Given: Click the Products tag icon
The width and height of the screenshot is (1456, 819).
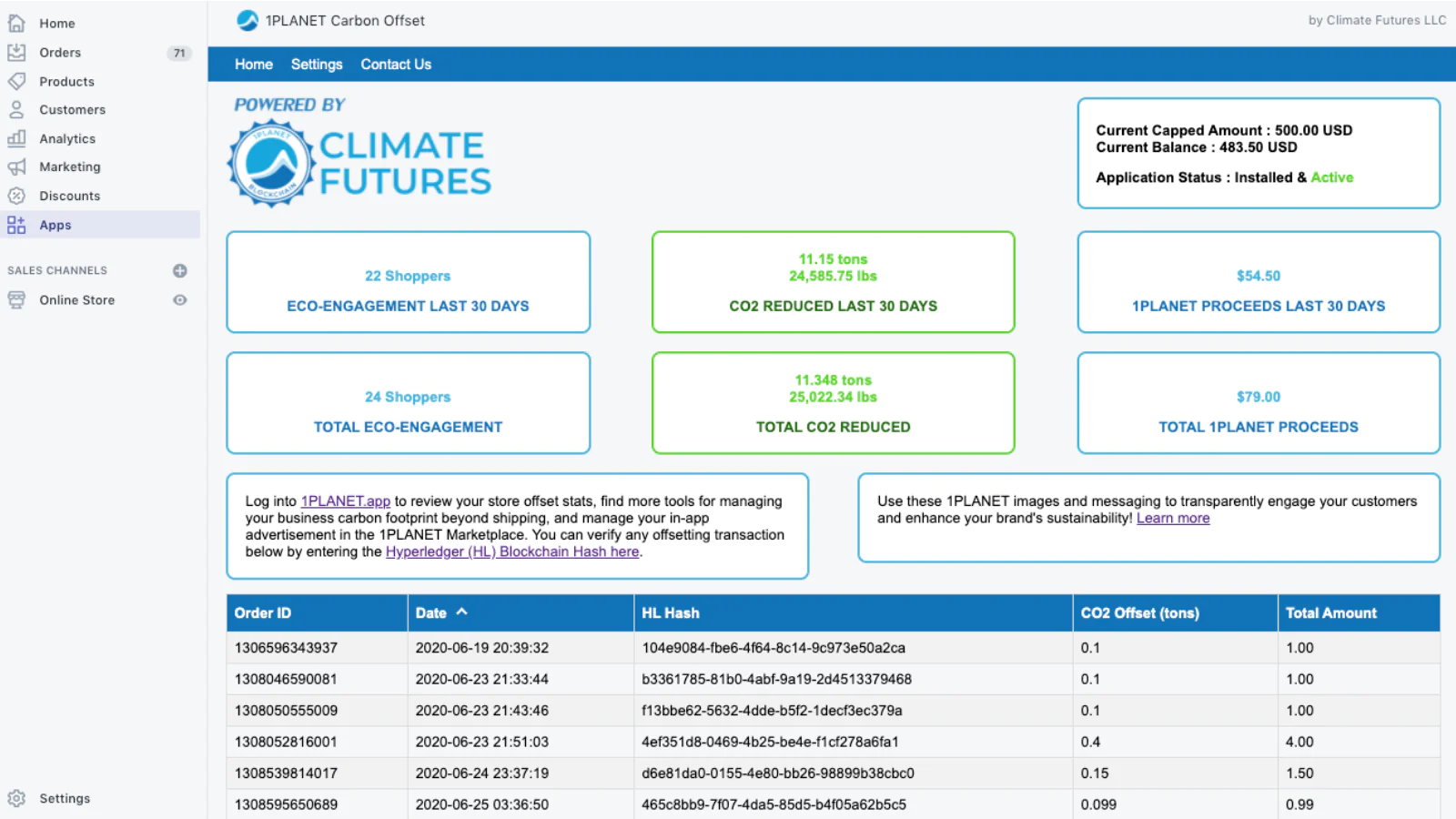Looking at the screenshot, I should coord(16,81).
